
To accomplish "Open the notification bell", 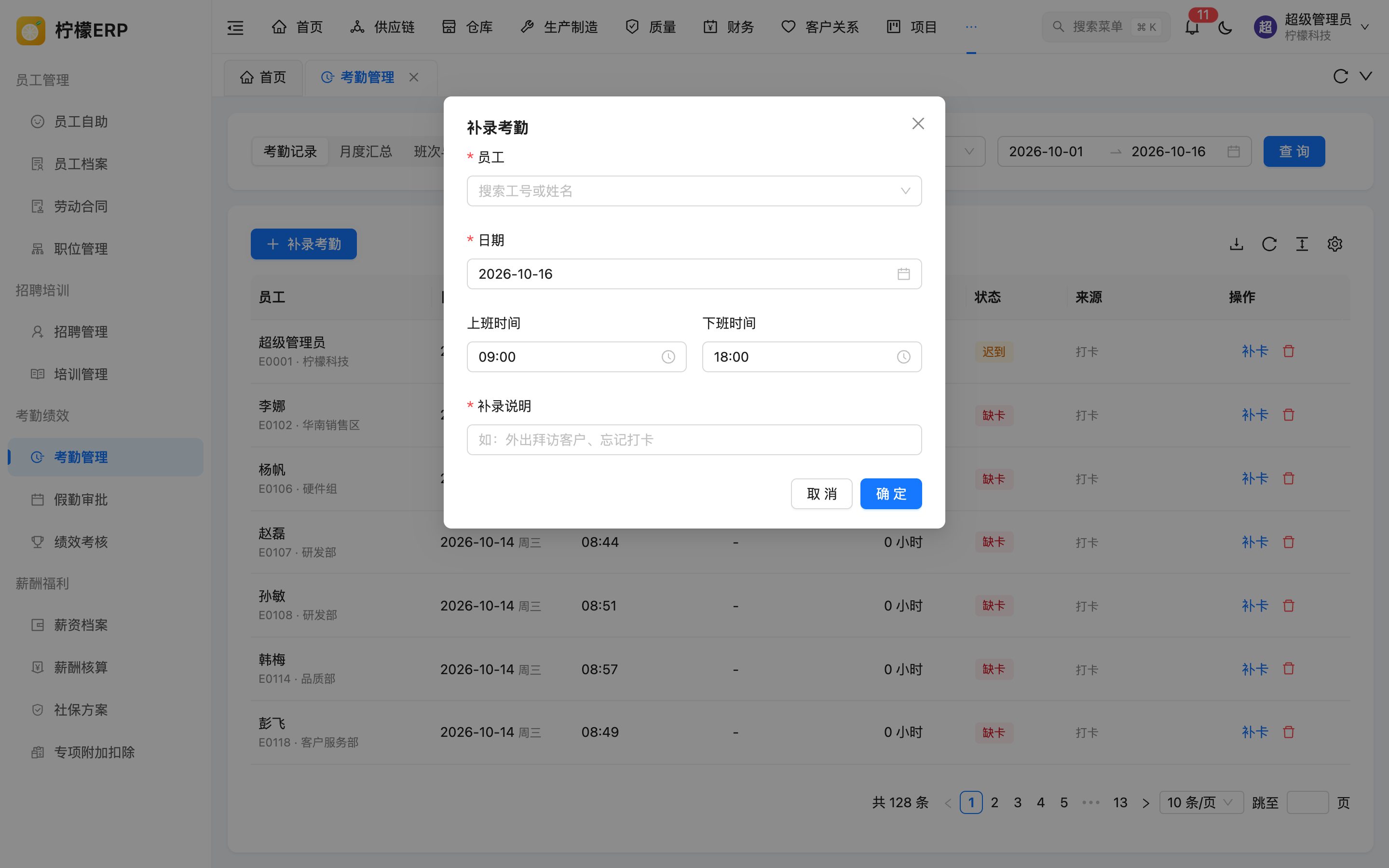I will click(1192, 27).
